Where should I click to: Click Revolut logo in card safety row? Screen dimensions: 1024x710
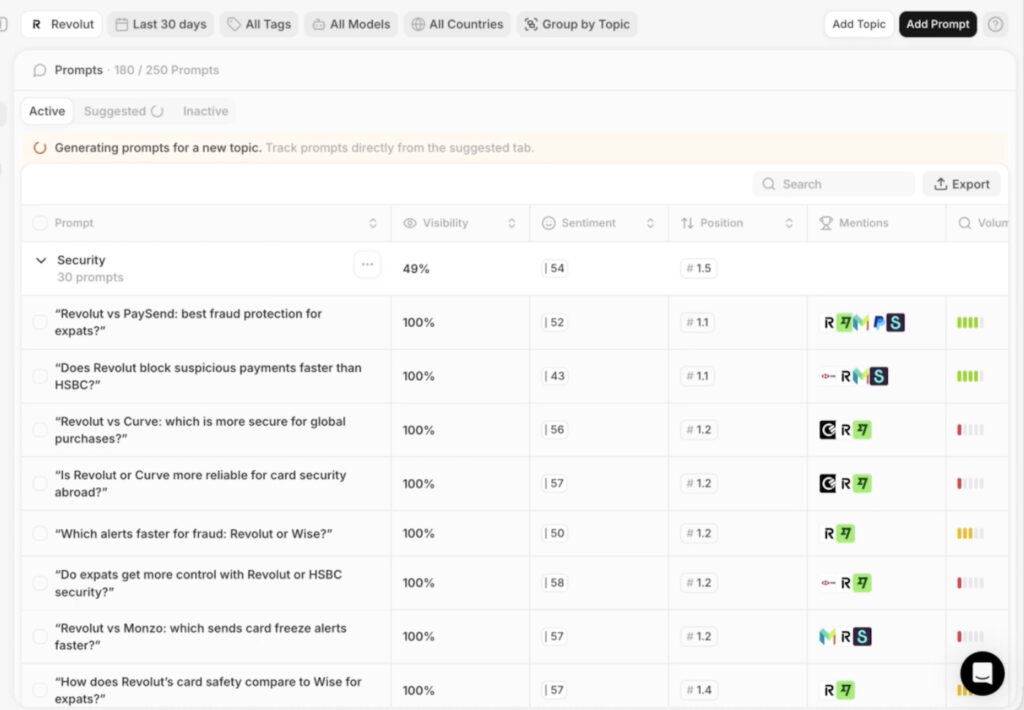pos(829,690)
